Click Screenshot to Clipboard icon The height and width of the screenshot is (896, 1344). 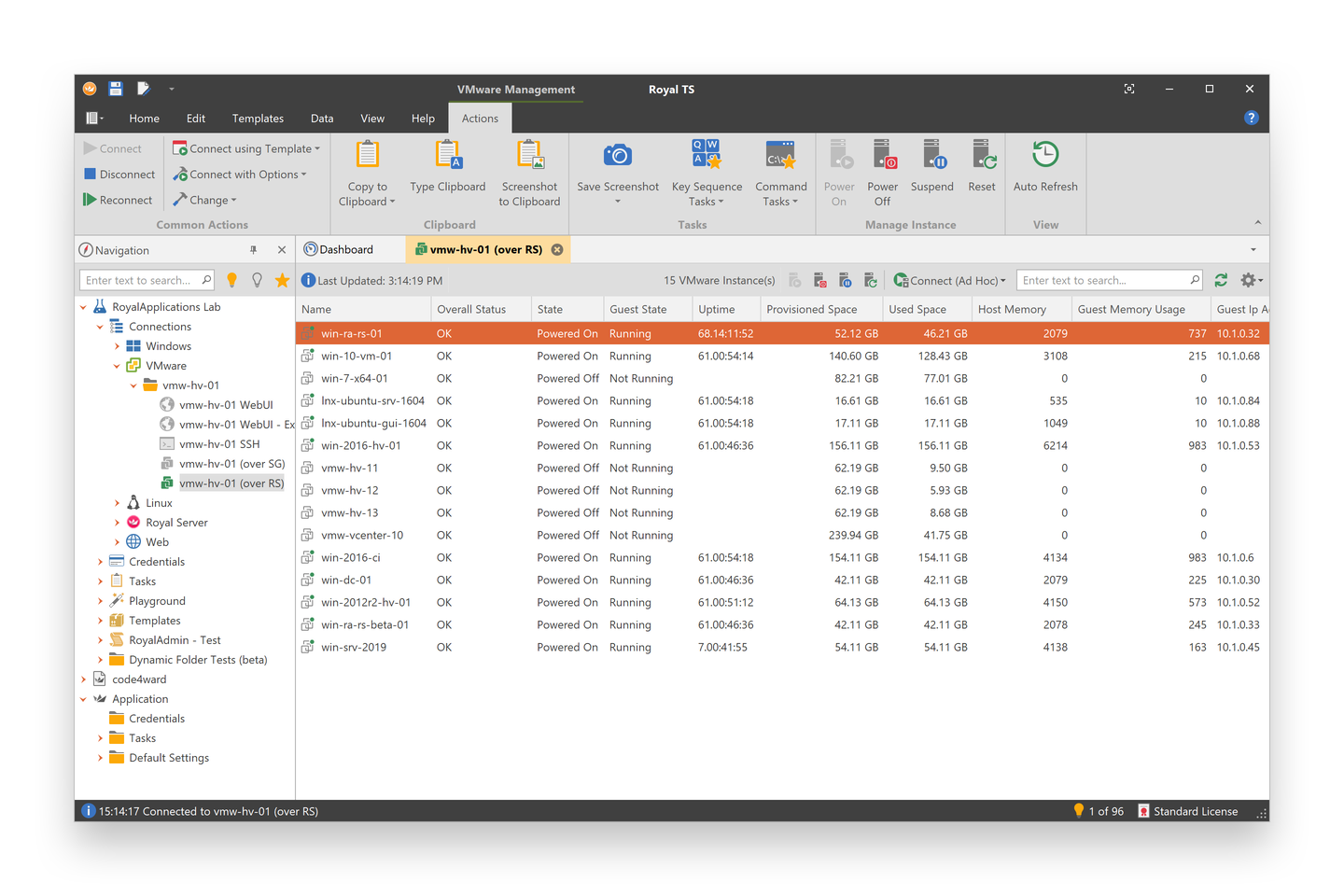[529, 156]
